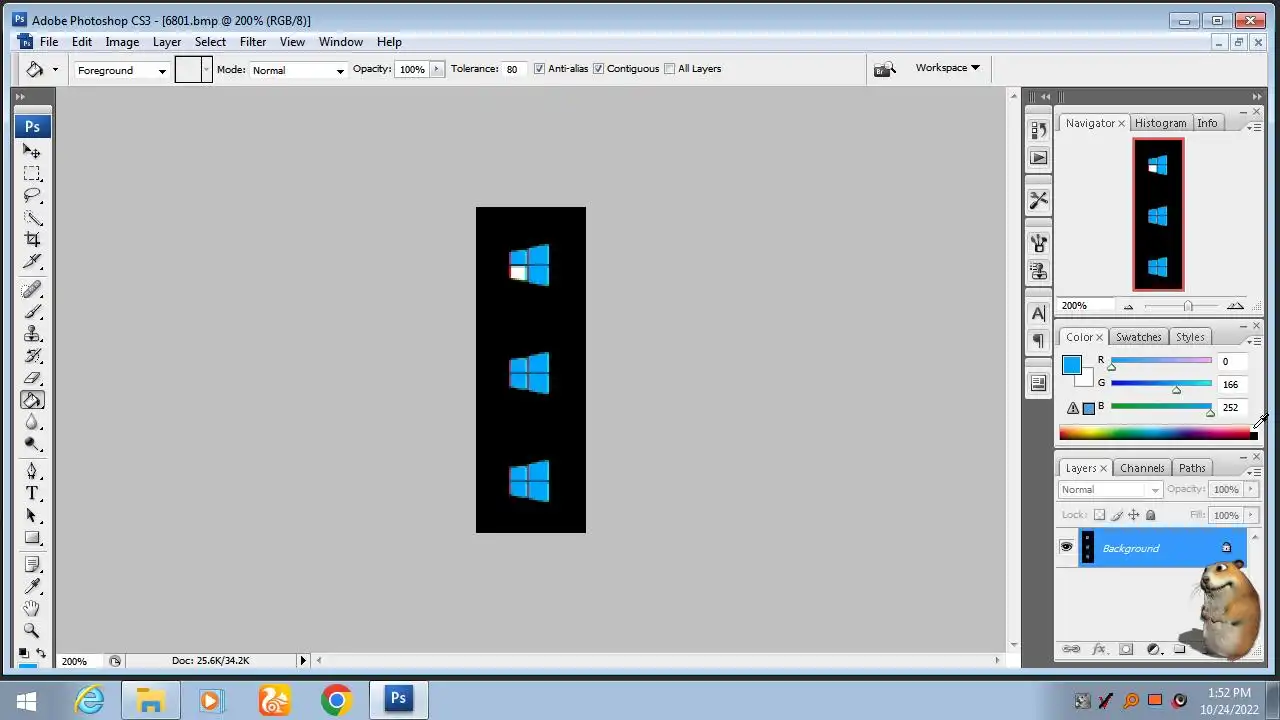Image resolution: width=1280 pixels, height=720 pixels.
Task: Select the Paint Bucket tool
Action: click(32, 400)
